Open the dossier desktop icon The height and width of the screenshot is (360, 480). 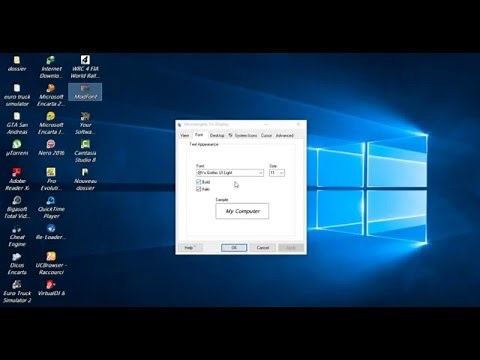[x=17, y=64]
